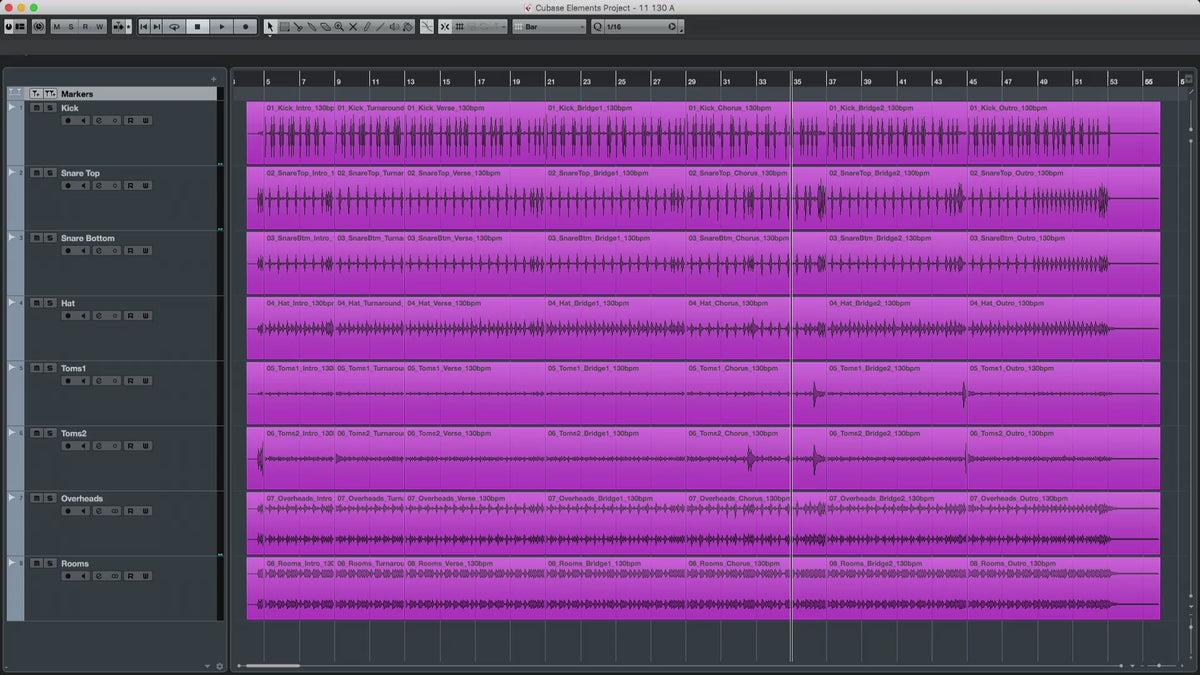Open the Bar snap type dropdown
The image size is (1200, 675).
[548, 27]
